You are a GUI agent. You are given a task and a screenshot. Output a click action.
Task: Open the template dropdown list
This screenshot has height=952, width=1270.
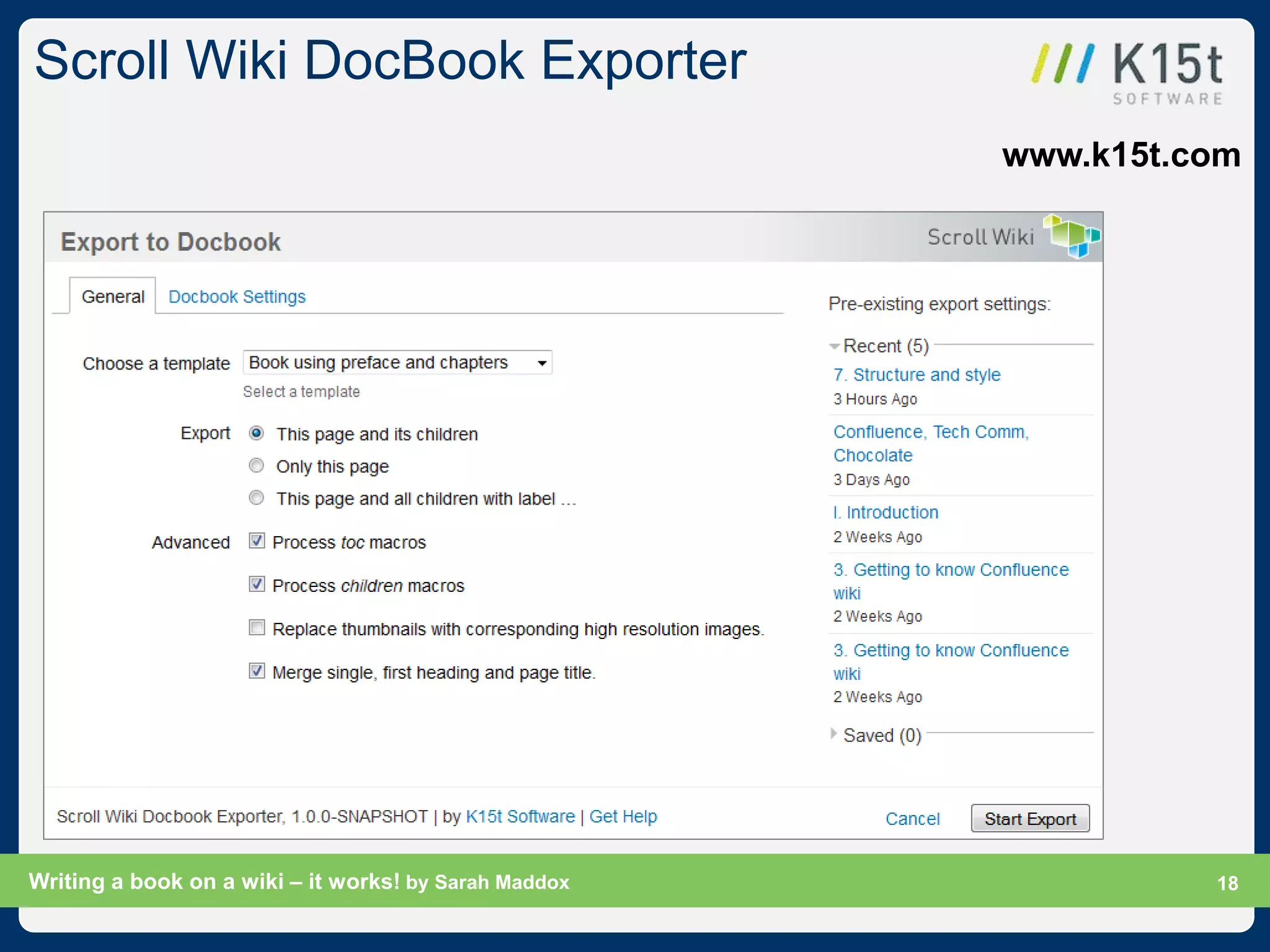pos(397,363)
